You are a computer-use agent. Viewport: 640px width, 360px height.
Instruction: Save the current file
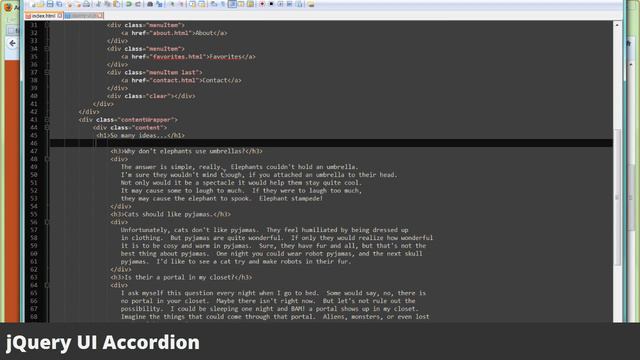[50, 4]
